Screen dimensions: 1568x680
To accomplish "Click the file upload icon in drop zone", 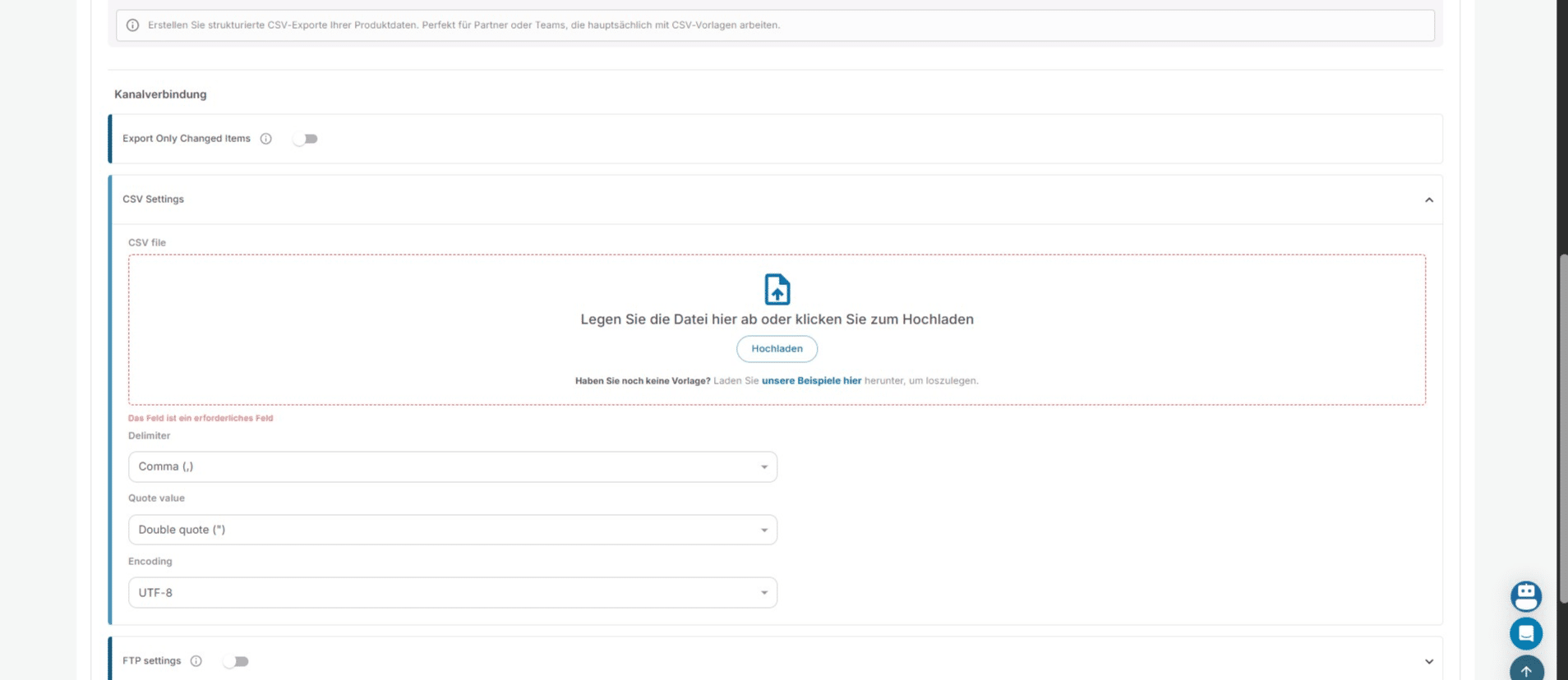I will (777, 289).
